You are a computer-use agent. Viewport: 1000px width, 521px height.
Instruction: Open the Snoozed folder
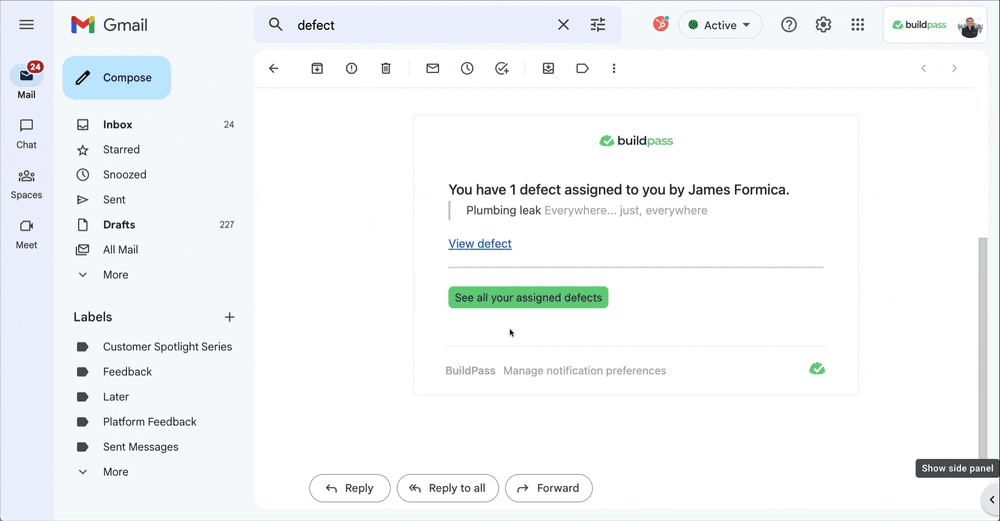(155, 175)
